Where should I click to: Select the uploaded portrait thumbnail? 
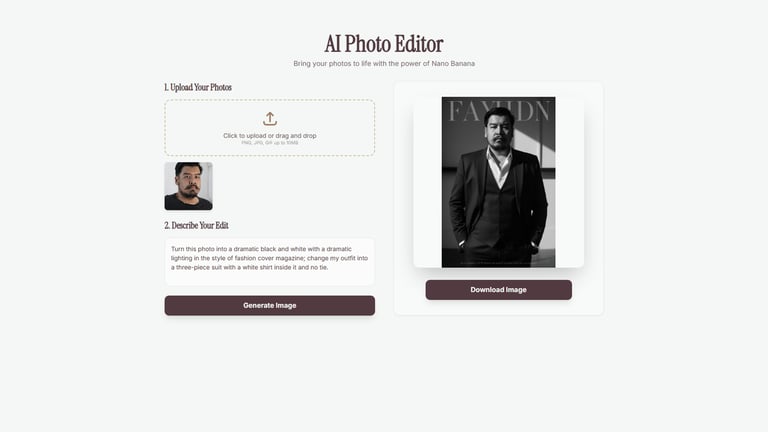pos(189,186)
